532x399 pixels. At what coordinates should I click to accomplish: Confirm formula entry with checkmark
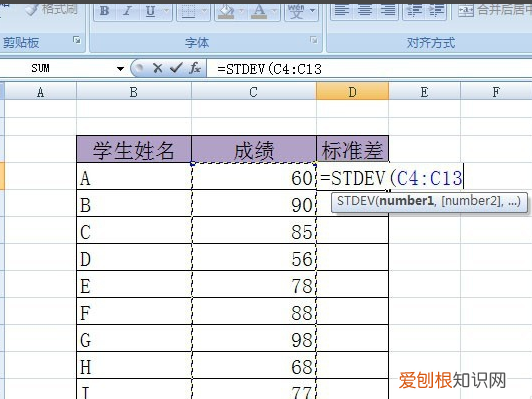176,68
